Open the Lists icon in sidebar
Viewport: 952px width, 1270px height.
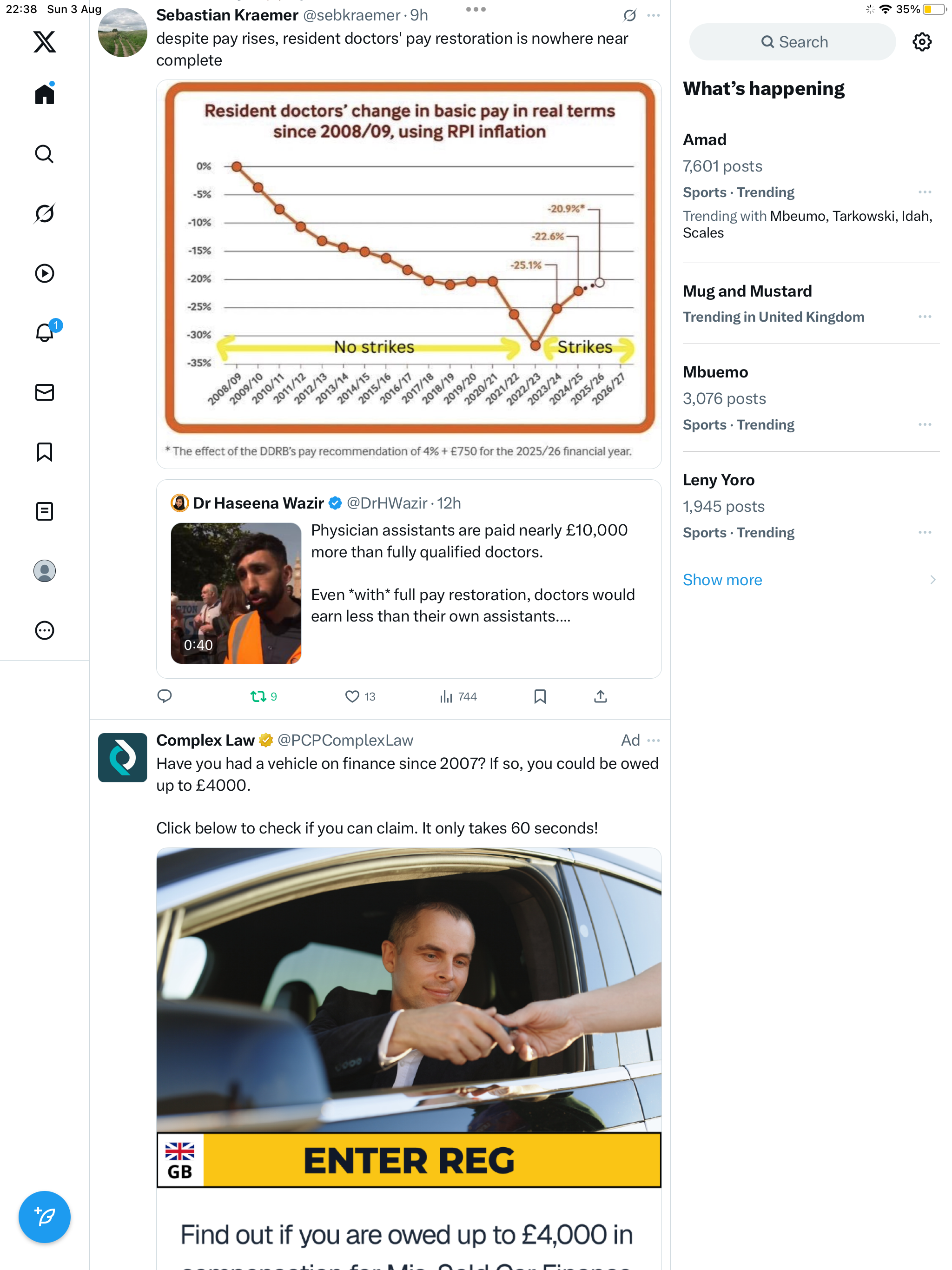click(44, 511)
